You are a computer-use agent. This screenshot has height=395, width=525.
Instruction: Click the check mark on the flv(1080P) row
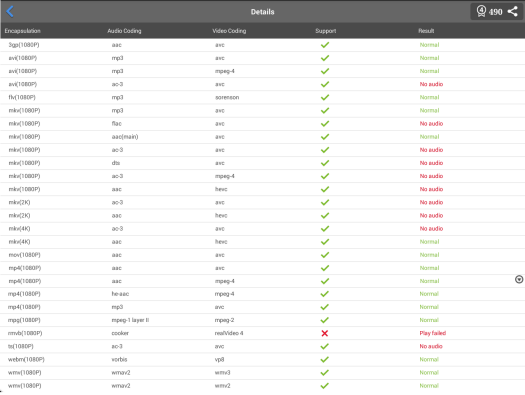pyautogui.click(x=325, y=97)
